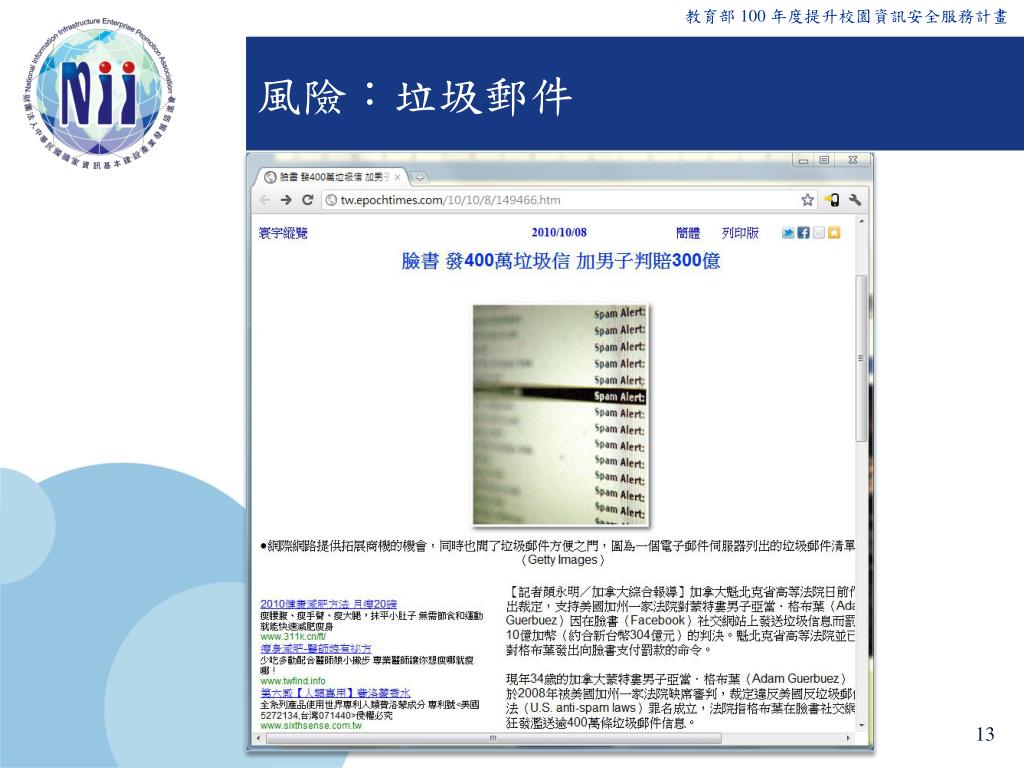
Task: Open the 列印版 print version
Action: (x=740, y=233)
